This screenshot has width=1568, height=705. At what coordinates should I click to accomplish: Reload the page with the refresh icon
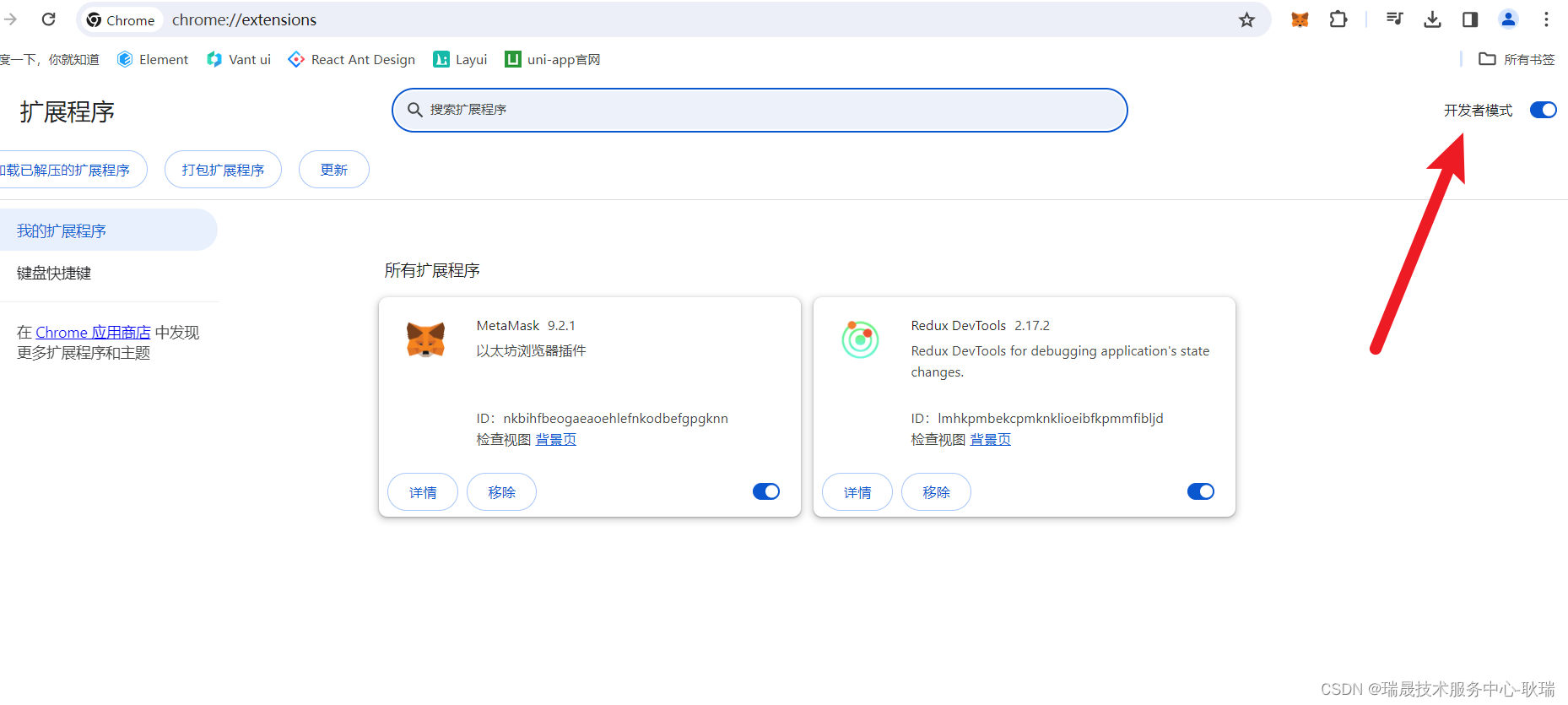pos(49,19)
